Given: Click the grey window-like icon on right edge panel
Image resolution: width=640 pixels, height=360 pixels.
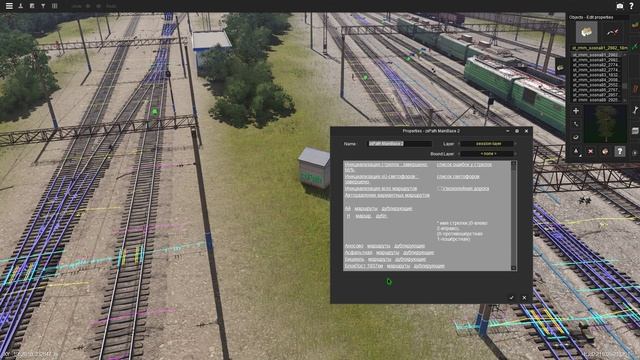Looking at the screenshot, I should point(636,131).
